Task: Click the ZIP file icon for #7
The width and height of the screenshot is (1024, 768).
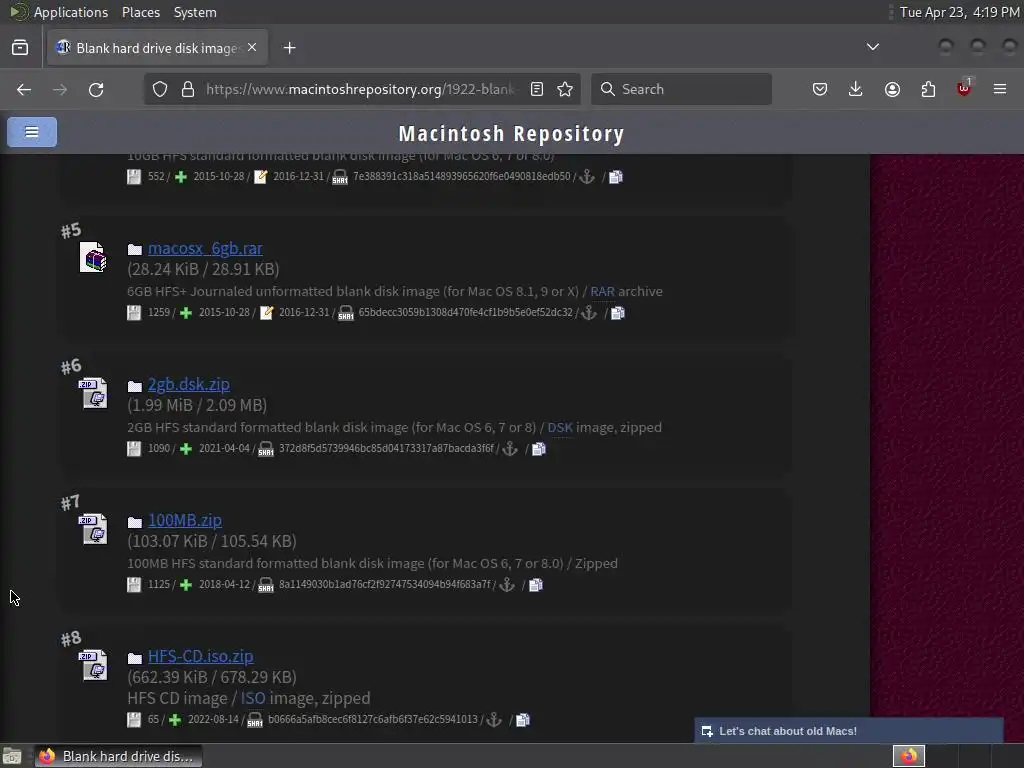Action: tap(94, 528)
